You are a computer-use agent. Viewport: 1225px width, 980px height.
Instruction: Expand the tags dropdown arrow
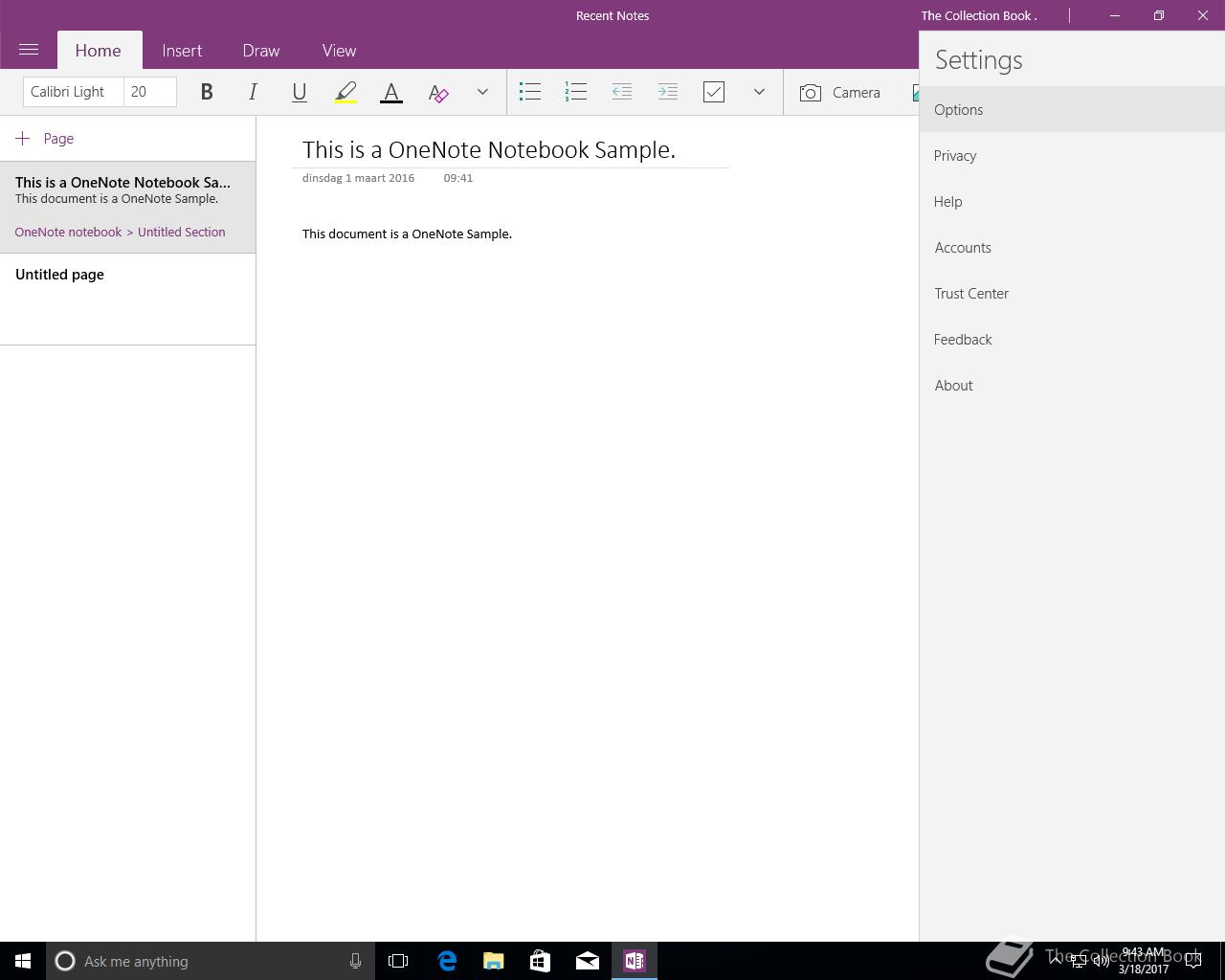click(759, 92)
